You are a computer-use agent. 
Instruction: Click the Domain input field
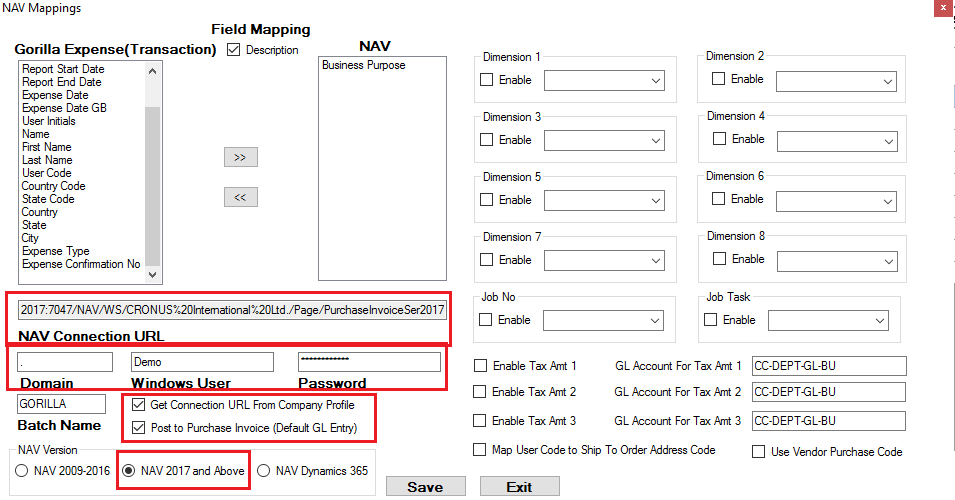(65, 362)
